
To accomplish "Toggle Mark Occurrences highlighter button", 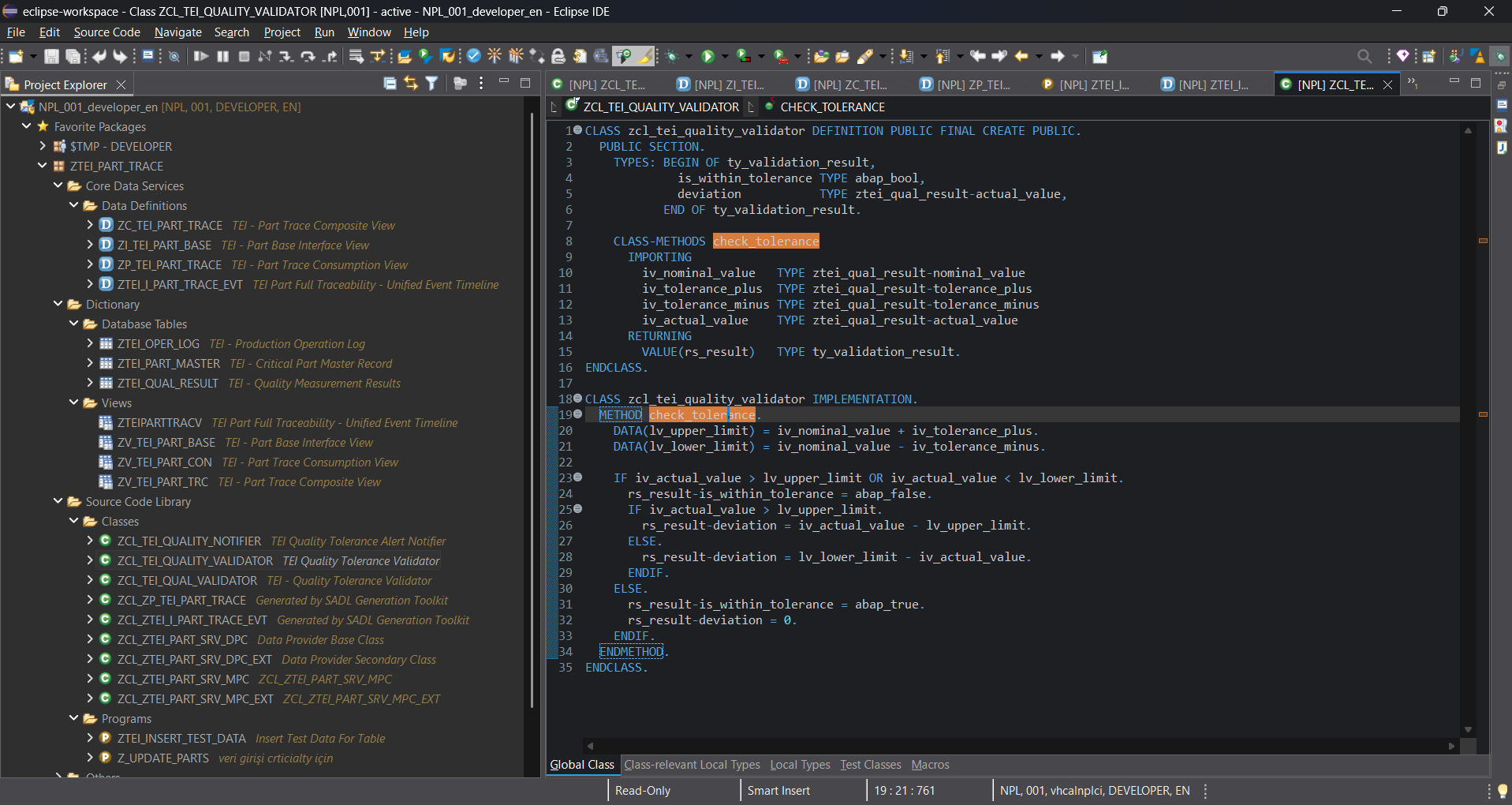I will pyautogui.click(x=645, y=56).
